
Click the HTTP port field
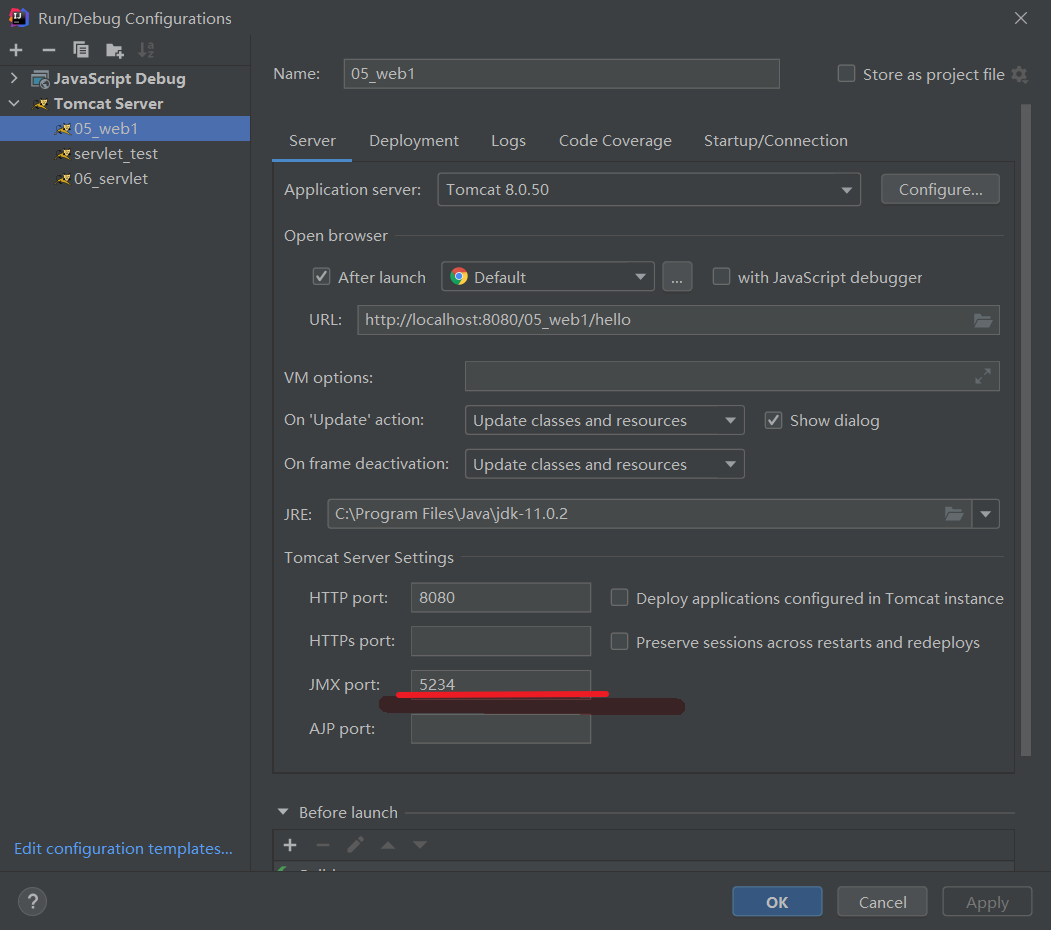coord(501,597)
